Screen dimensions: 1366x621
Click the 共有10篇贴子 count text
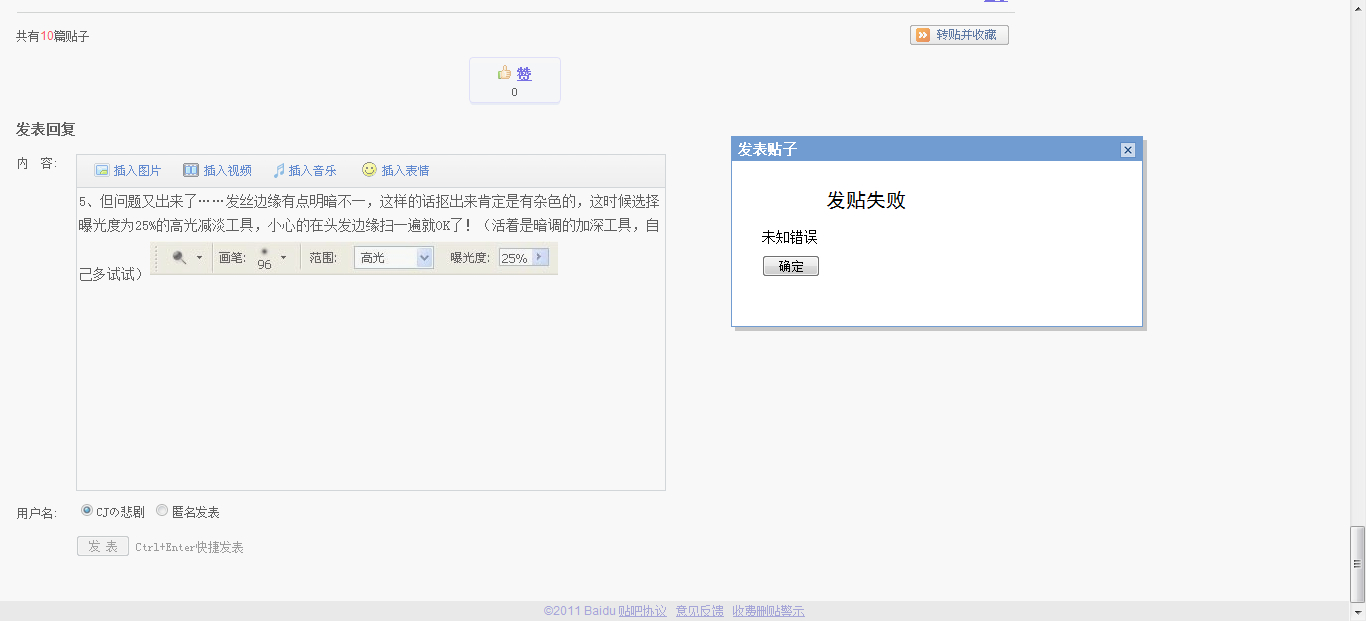pos(53,36)
